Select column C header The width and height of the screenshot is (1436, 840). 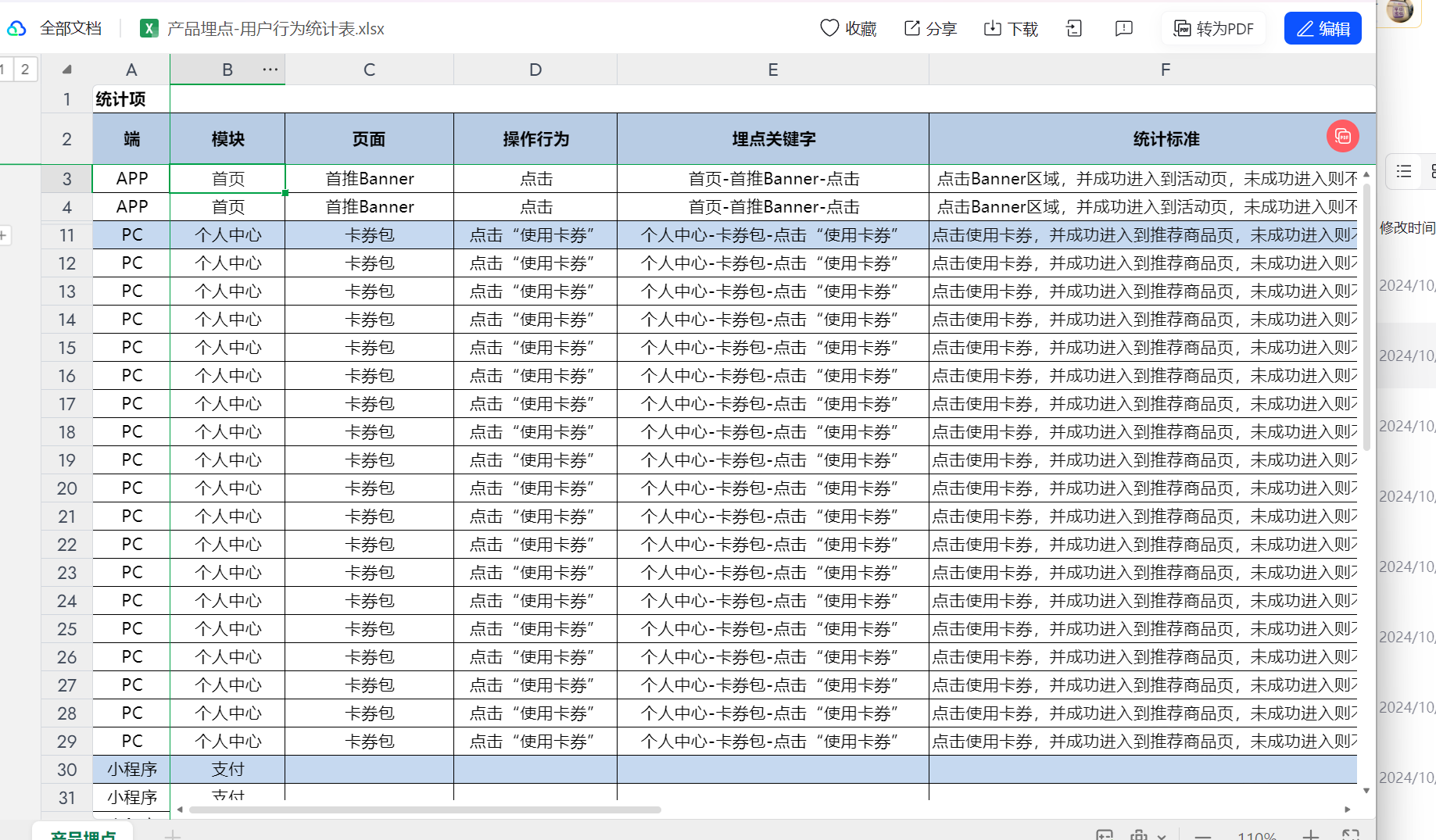click(x=369, y=70)
